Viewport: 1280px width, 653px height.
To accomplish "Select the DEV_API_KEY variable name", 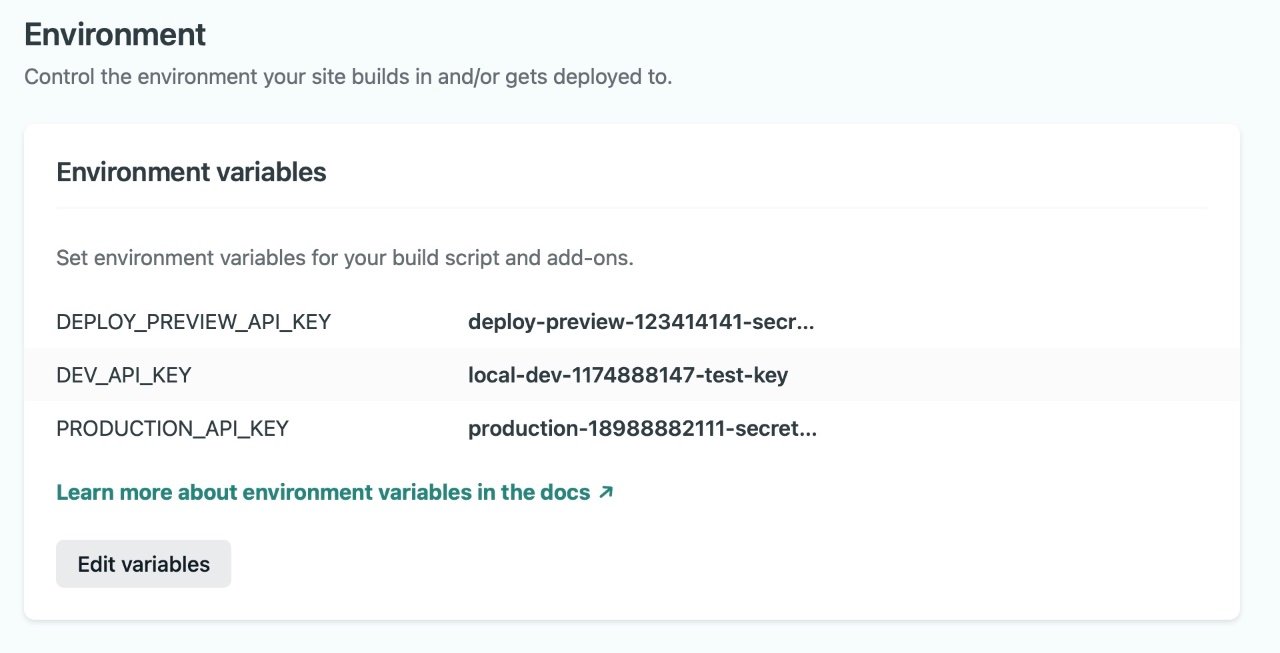I will (x=123, y=374).
